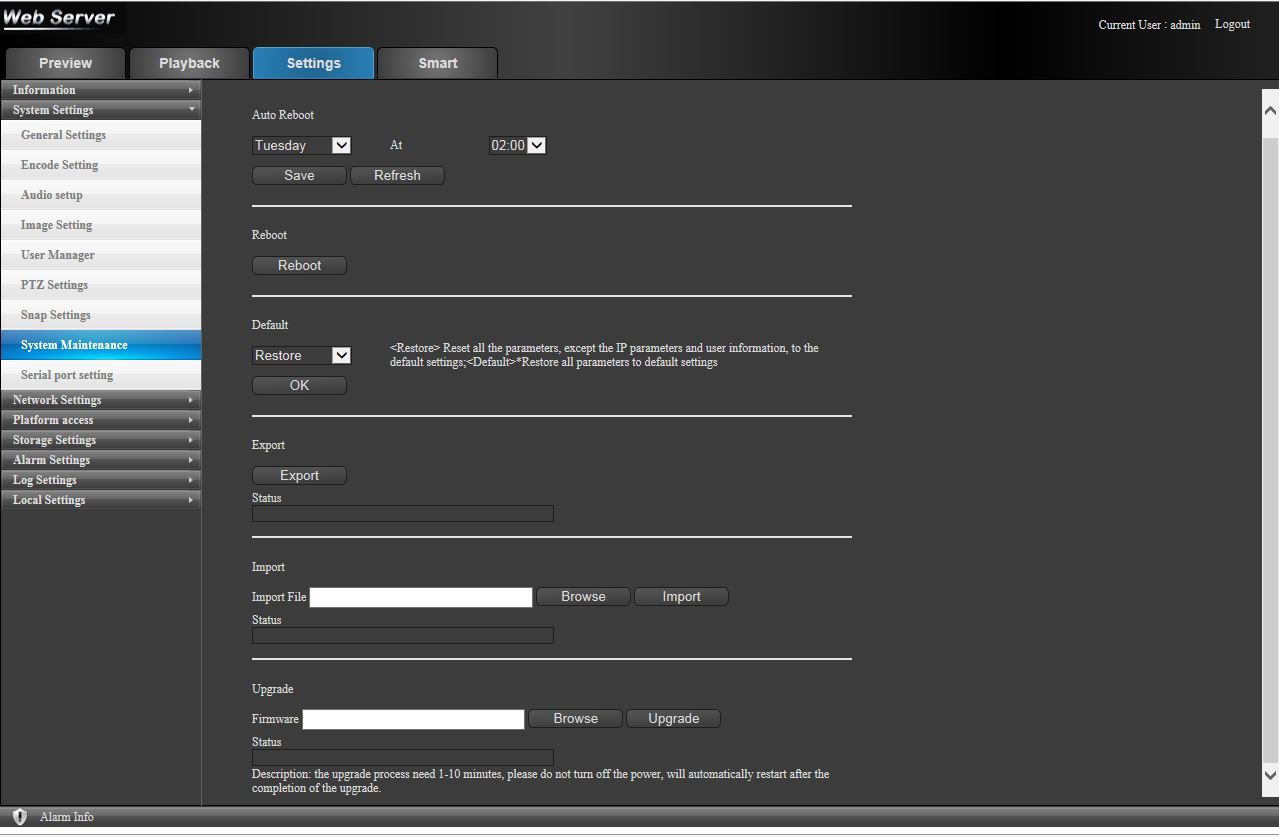Click the Upgrade firmware button
Screen dimensions: 1279x837
click(673, 719)
